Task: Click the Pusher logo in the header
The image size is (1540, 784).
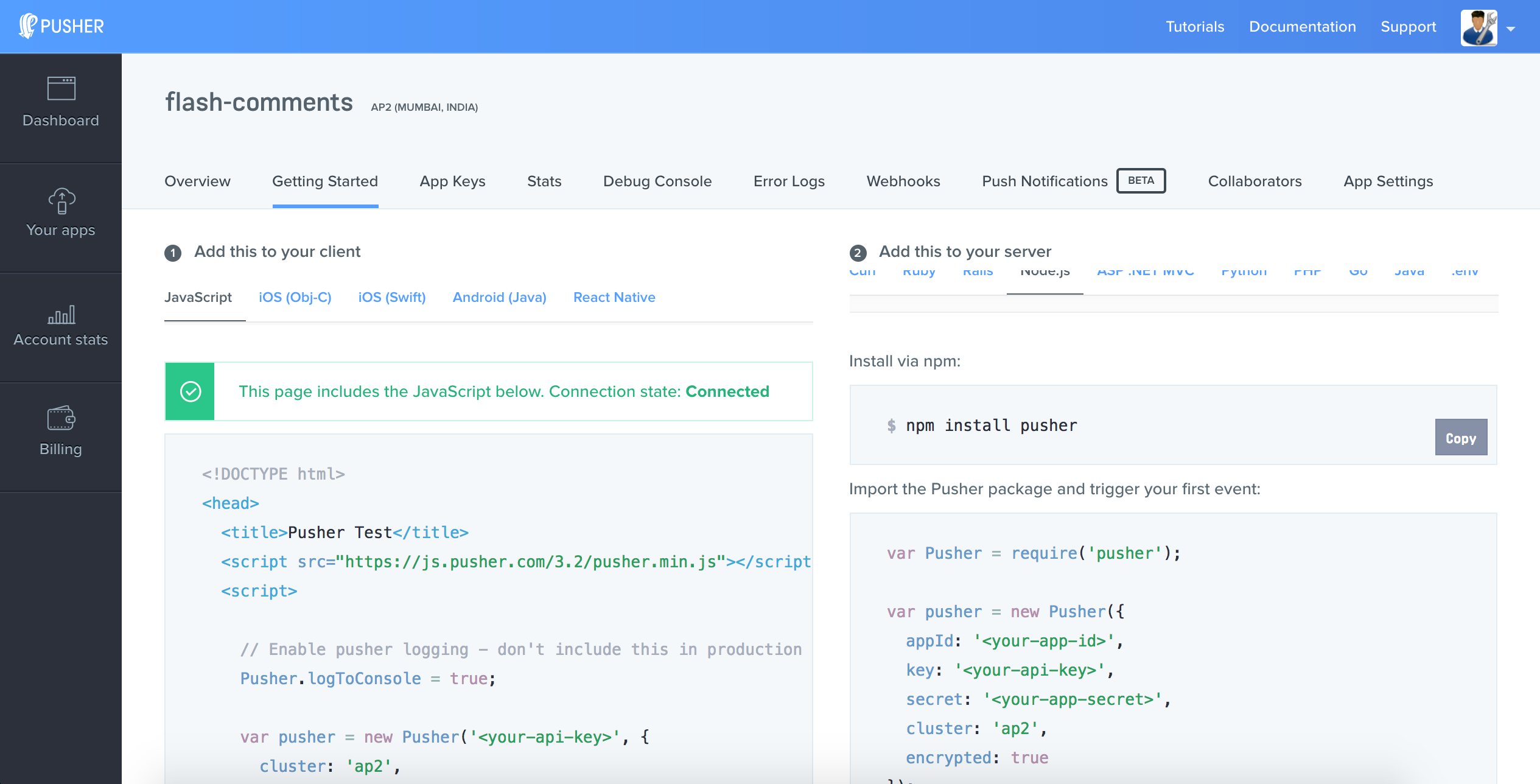Action: point(60,26)
